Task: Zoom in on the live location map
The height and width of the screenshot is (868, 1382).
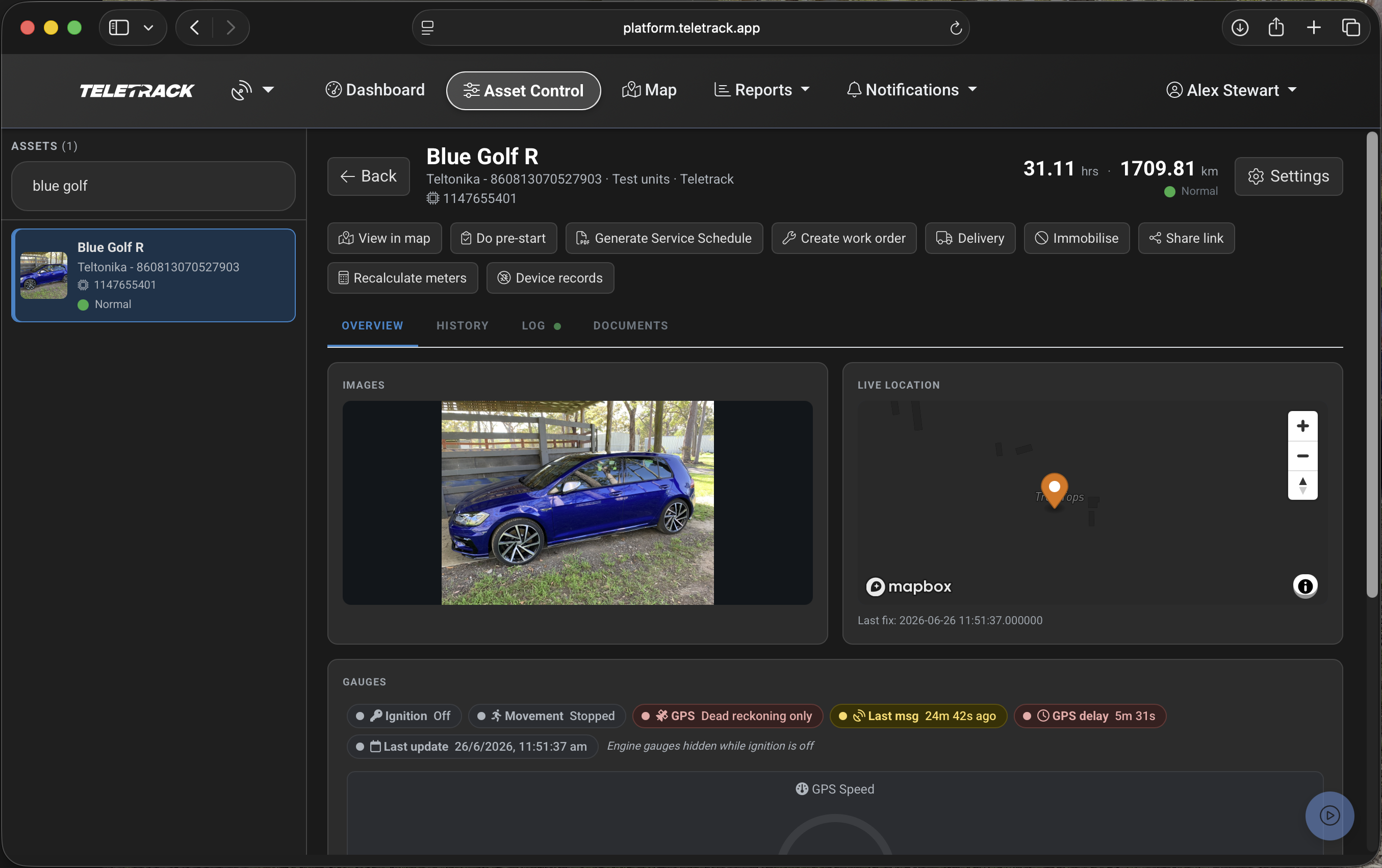Action: point(1302,426)
